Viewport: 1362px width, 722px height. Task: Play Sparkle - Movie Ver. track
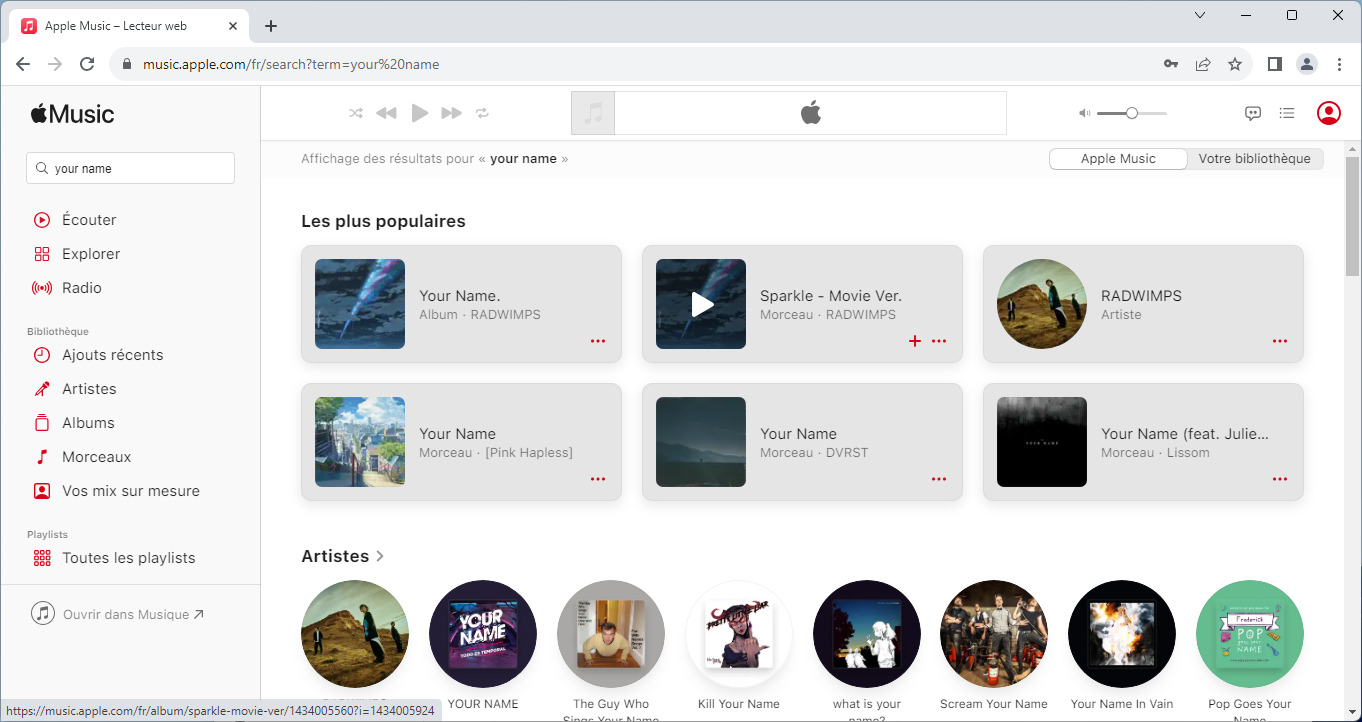coord(701,304)
